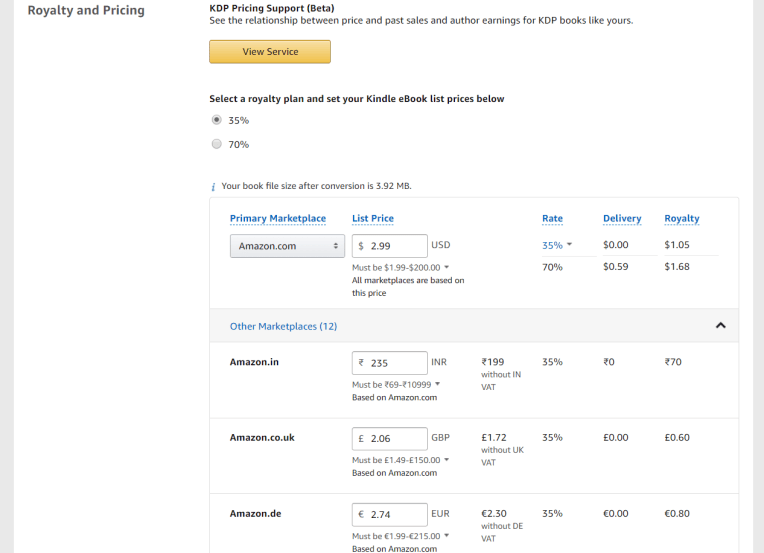Open the Primary Marketplace Amazon.com dropdown
The width and height of the screenshot is (764, 553).
(287, 246)
